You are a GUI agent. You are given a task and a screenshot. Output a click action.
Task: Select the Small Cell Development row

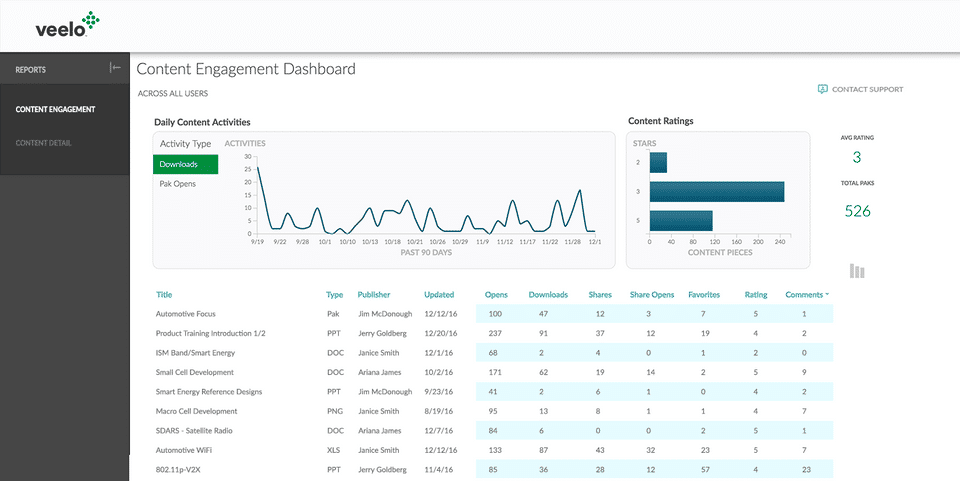point(196,372)
